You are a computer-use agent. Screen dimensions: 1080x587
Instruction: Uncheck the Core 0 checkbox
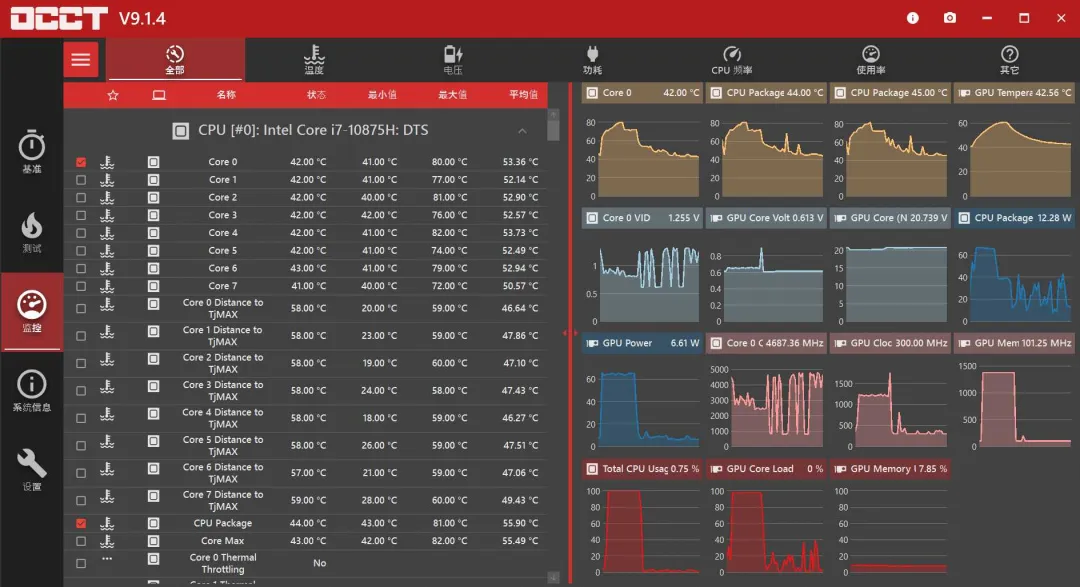click(81, 163)
